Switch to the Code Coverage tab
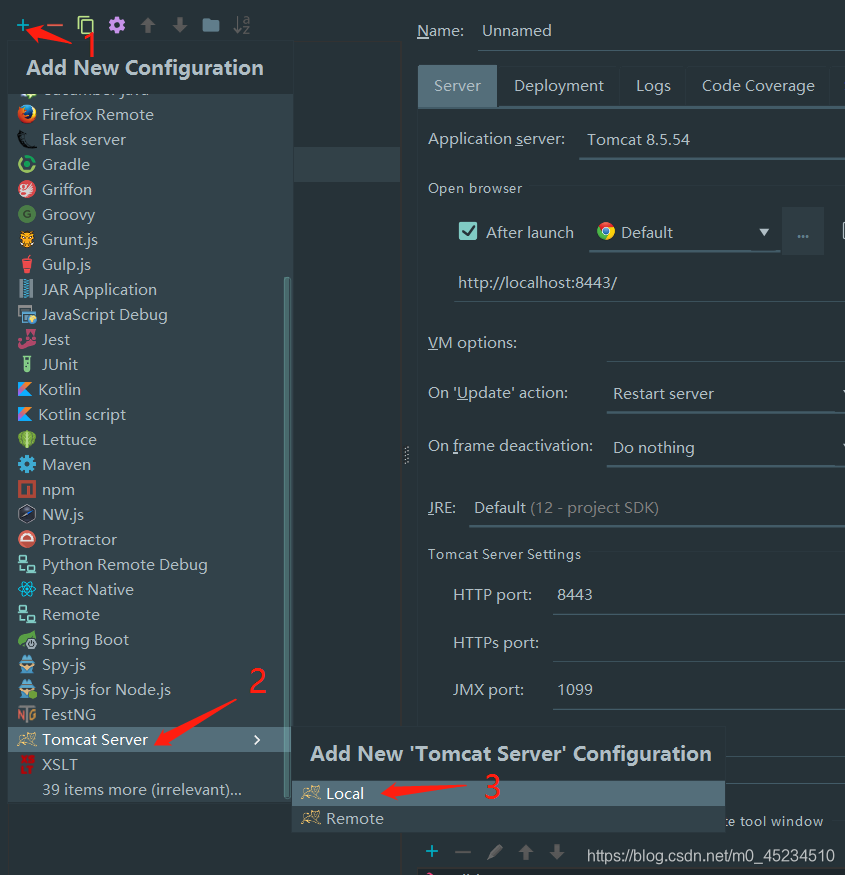This screenshot has height=875, width=845. pyautogui.click(x=758, y=85)
